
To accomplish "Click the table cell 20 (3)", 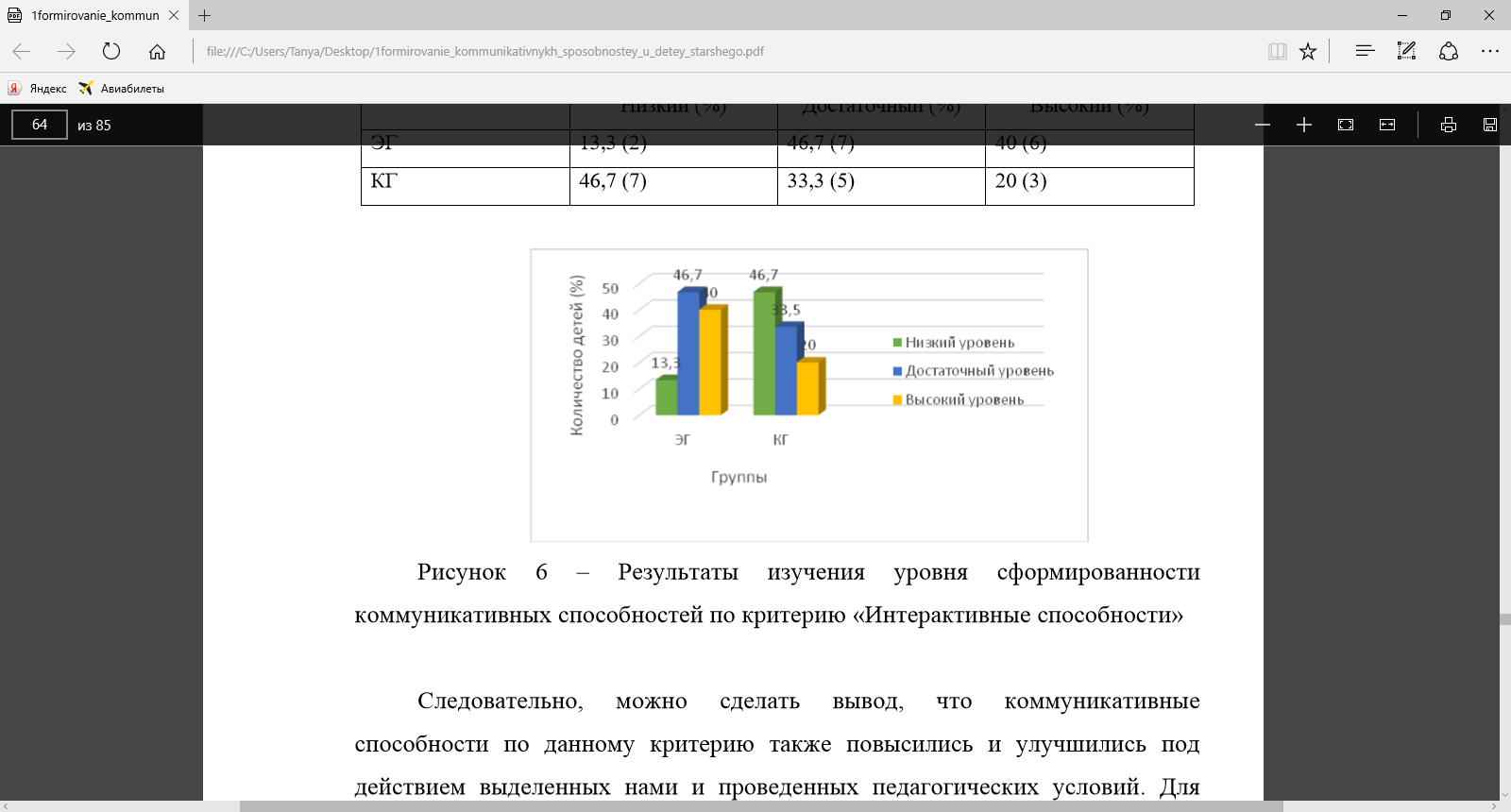I will click(x=1090, y=186).
